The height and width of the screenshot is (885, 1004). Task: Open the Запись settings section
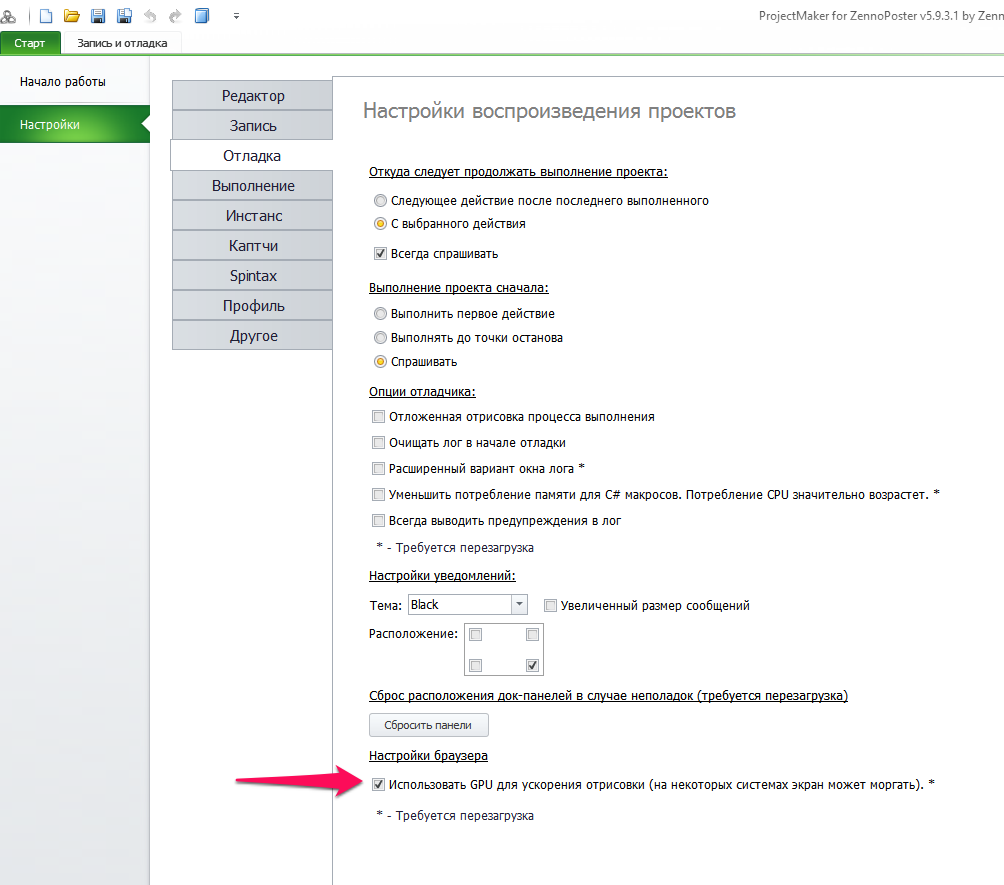point(252,126)
